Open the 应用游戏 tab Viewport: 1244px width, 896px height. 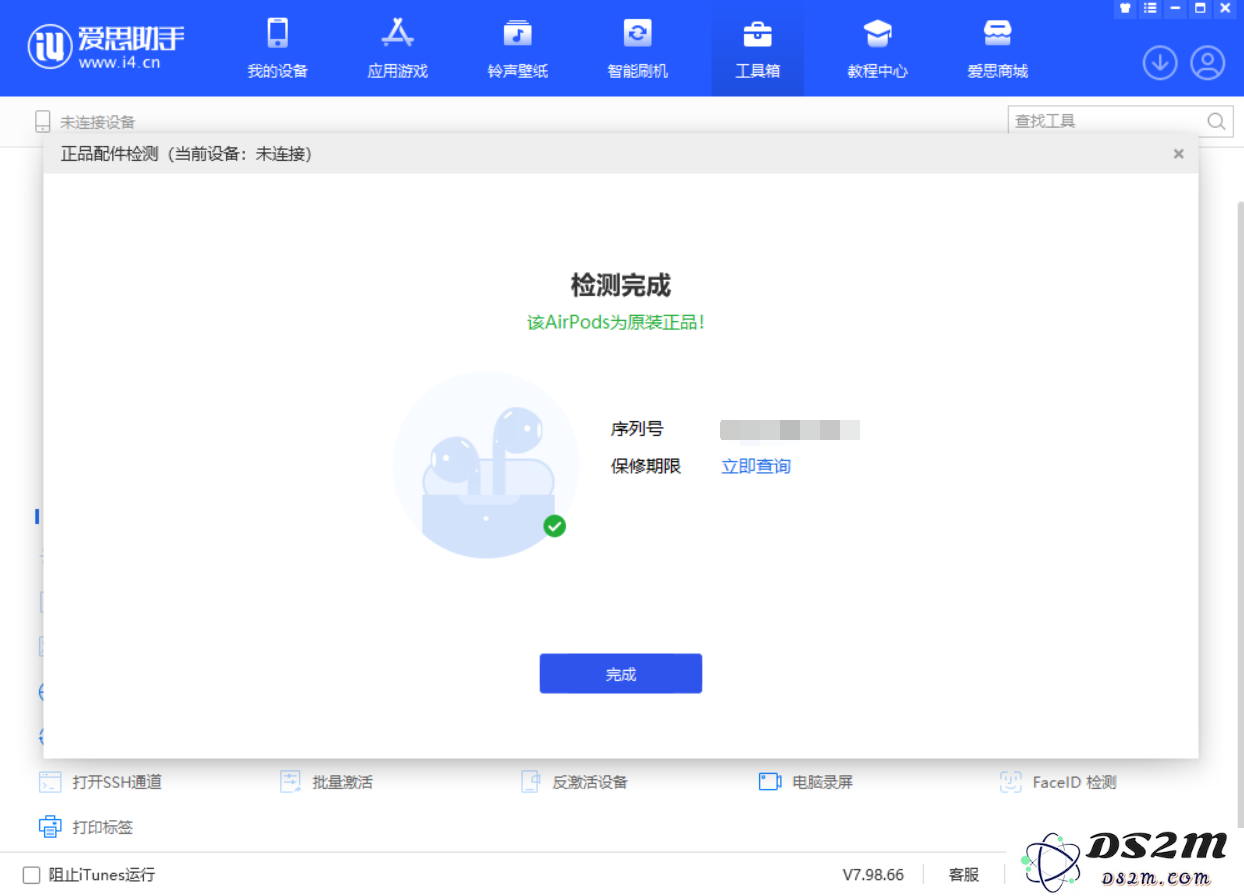point(398,48)
